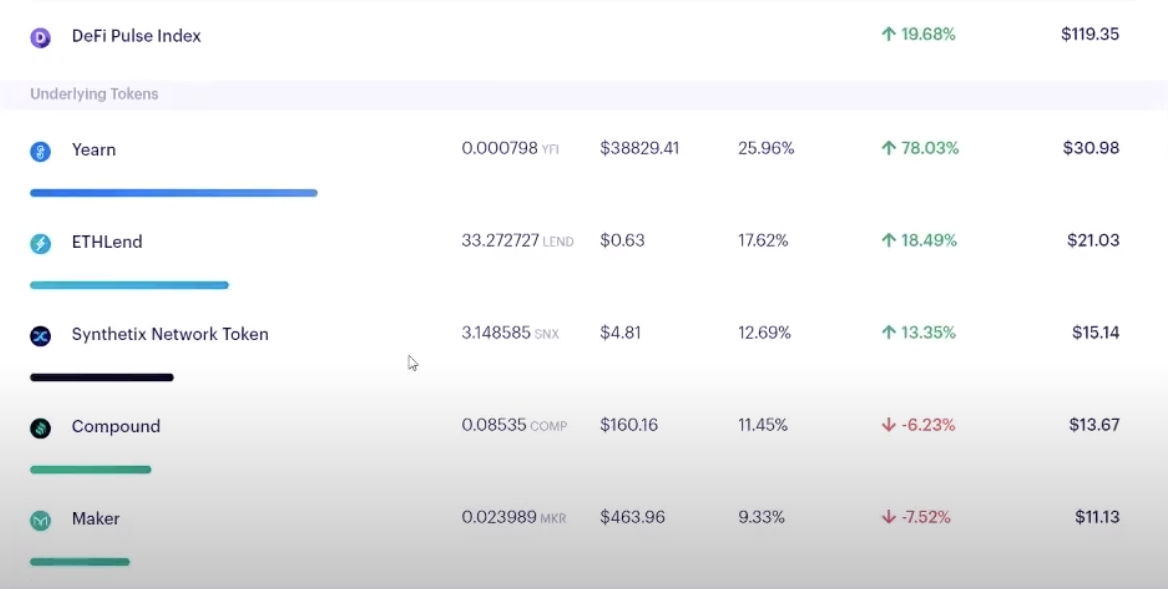Open the Compound token name
This screenshot has height=589, width=1168.
(116, 426)
